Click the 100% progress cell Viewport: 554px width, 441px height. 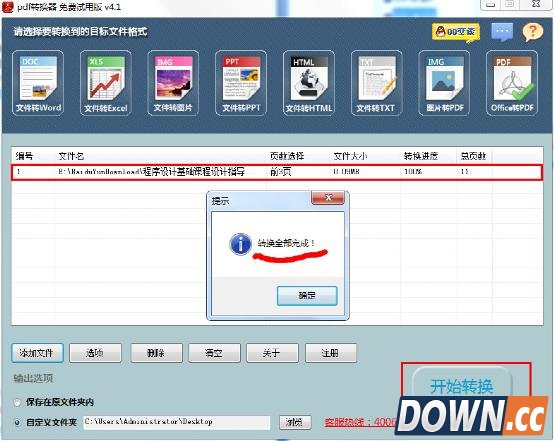click(x=413, y=172)
